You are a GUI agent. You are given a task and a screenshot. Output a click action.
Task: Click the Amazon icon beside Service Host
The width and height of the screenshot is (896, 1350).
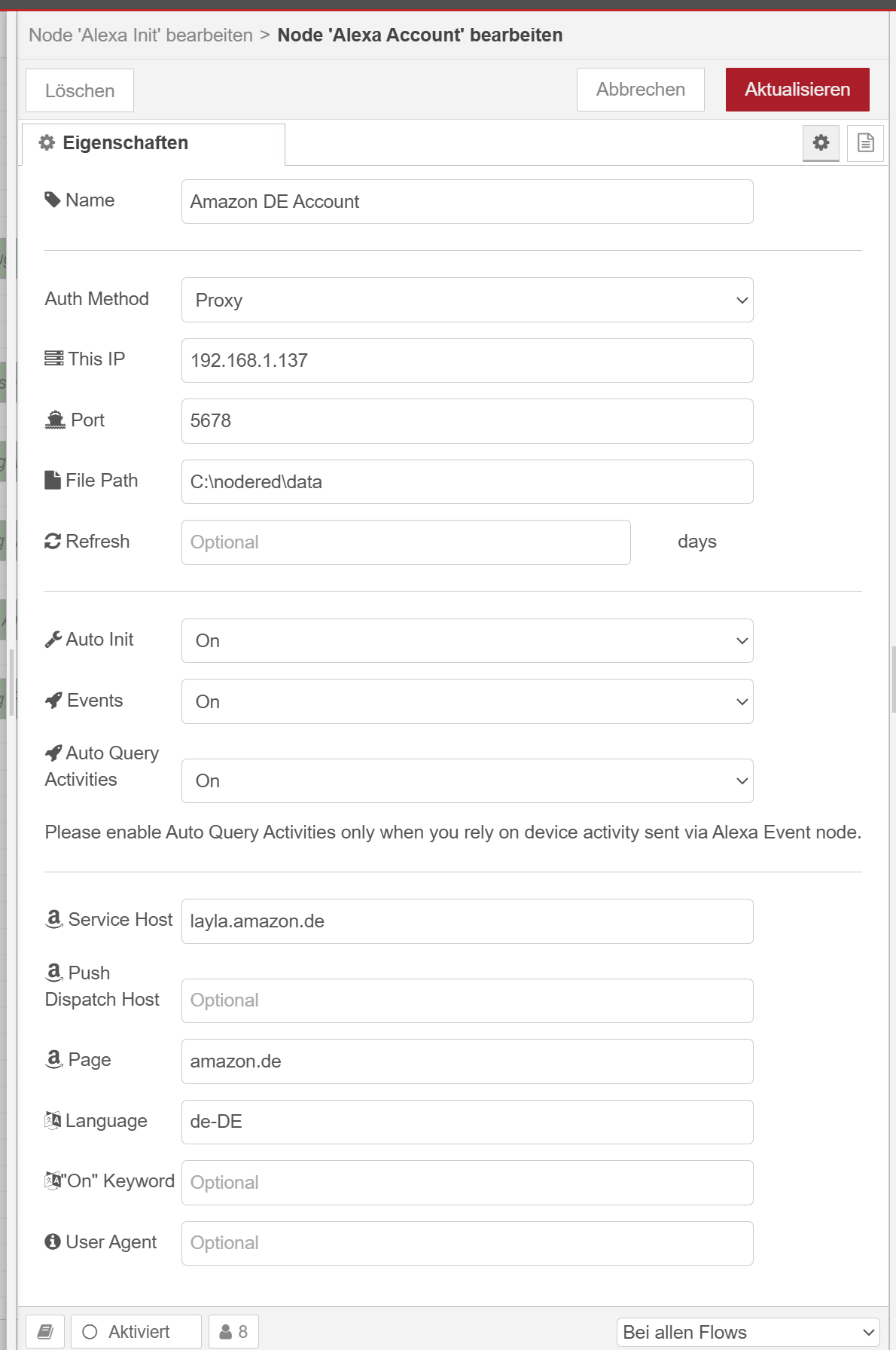pyautogui.click(x=54, y=919)
